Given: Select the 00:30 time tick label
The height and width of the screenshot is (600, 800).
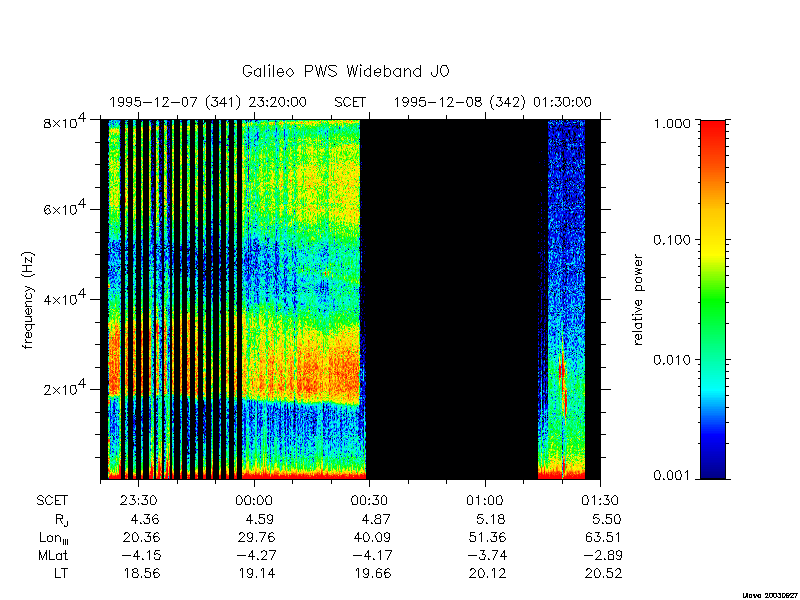Looking at the screenshot, I should (369, 501).
